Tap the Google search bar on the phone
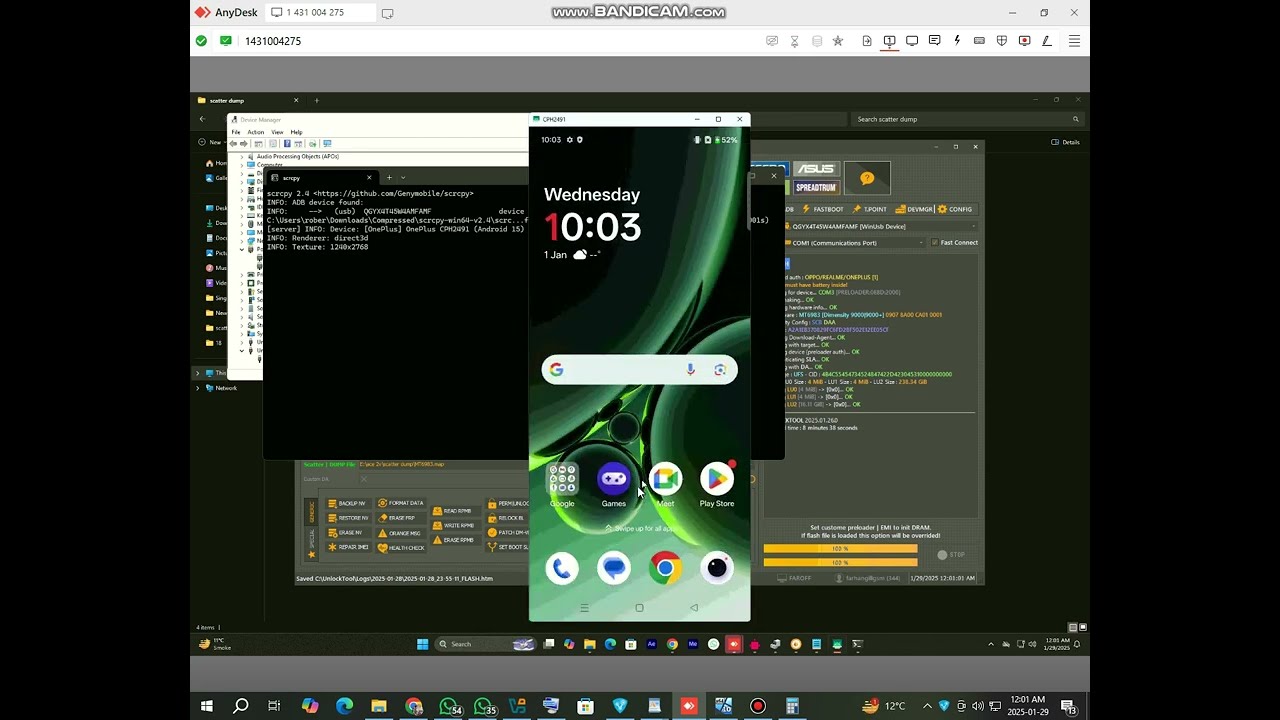 [x=640, y=370]
